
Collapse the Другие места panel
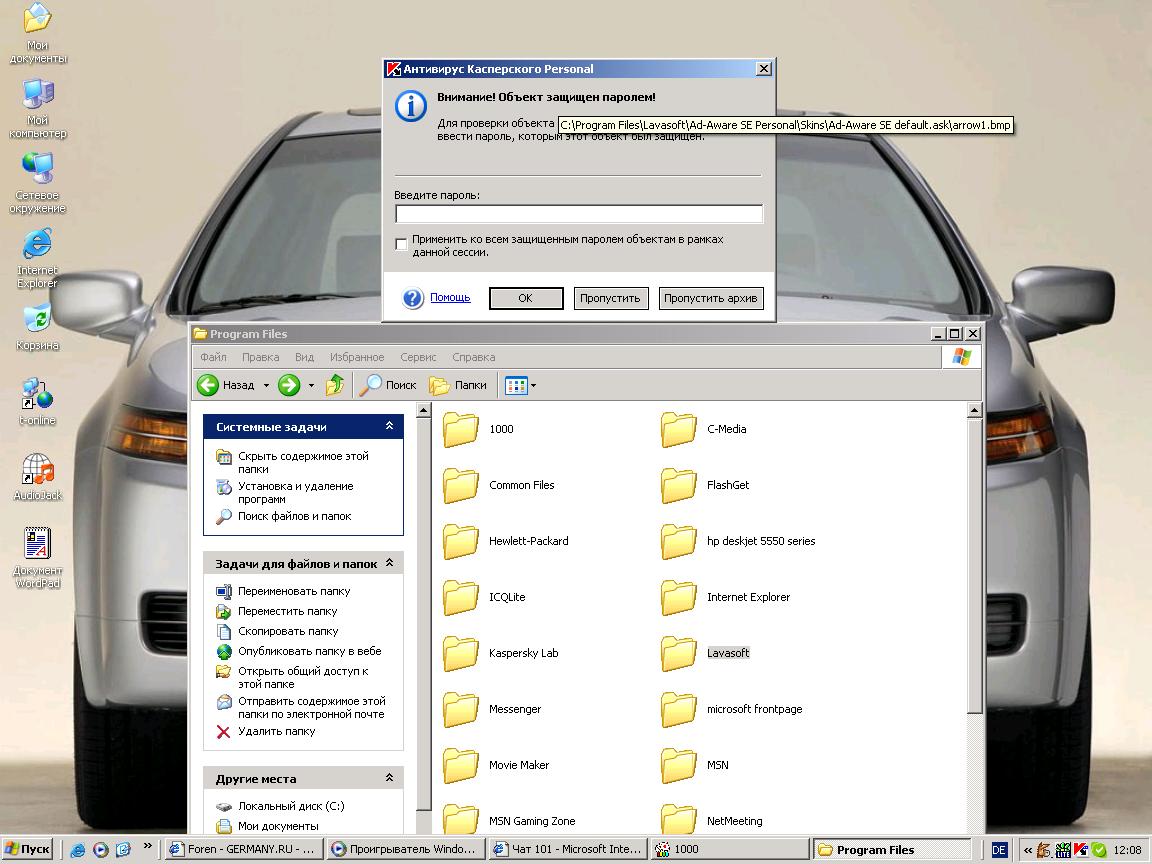point(389,778)
